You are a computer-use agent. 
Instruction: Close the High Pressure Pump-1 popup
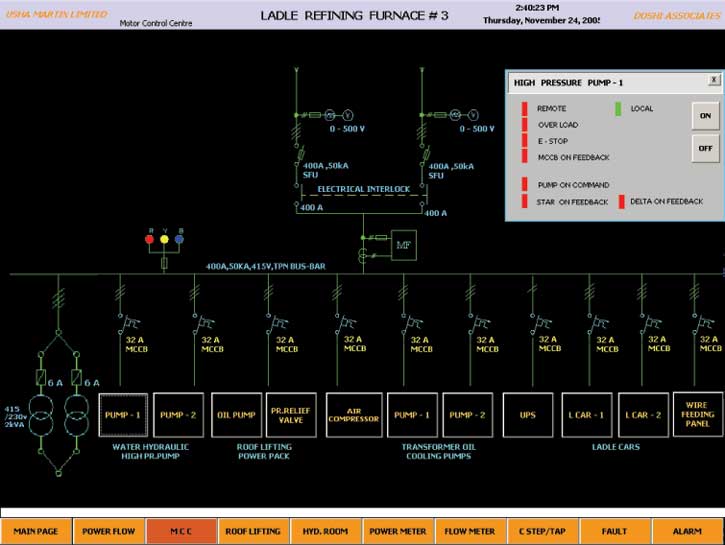tap(714, 80)
